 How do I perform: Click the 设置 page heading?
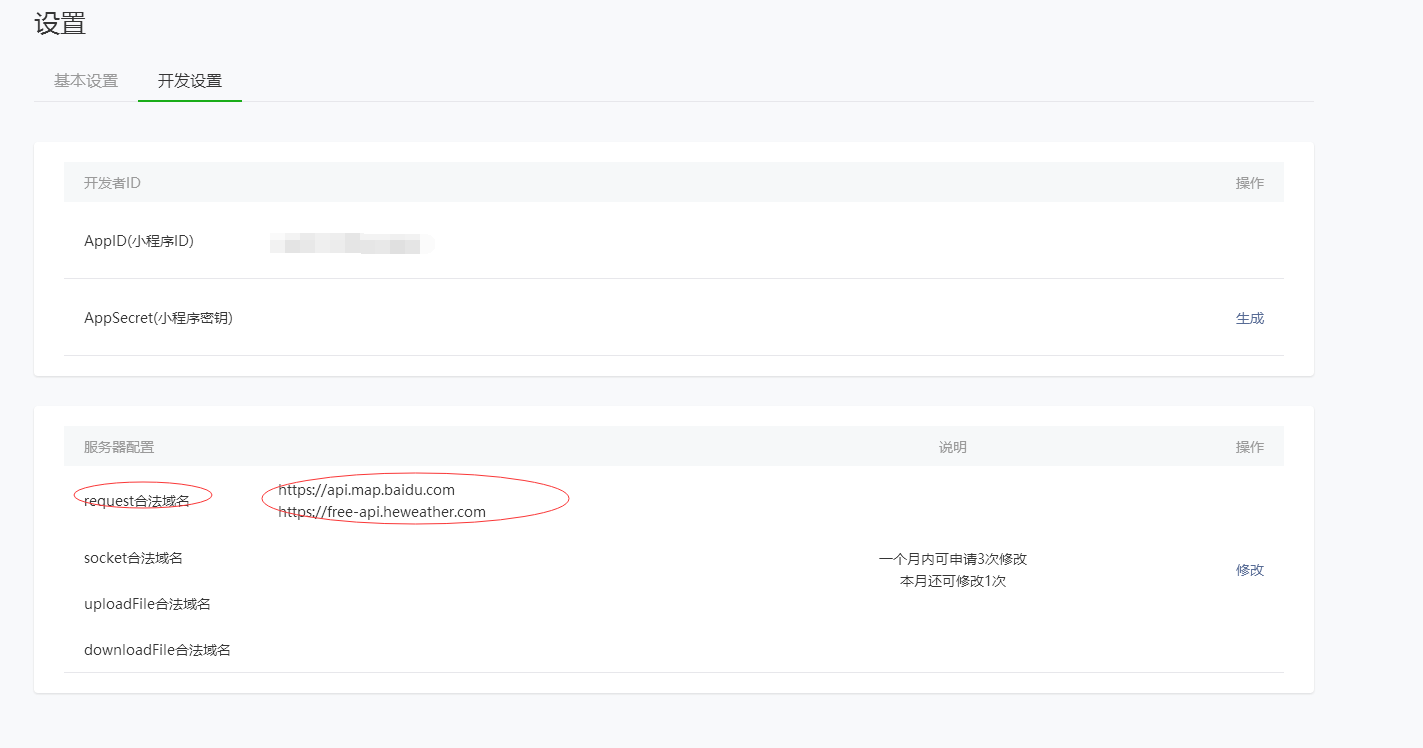point(60,24)
